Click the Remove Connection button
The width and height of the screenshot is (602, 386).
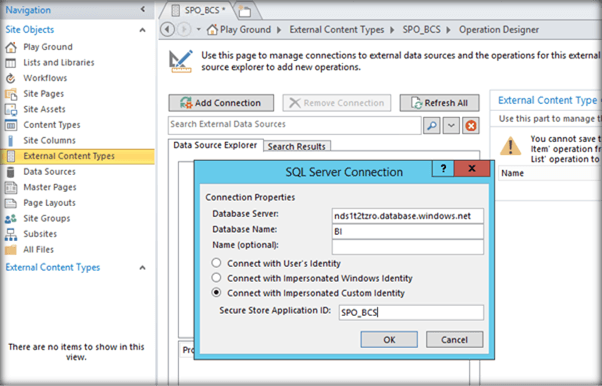[x=337, y=103]
